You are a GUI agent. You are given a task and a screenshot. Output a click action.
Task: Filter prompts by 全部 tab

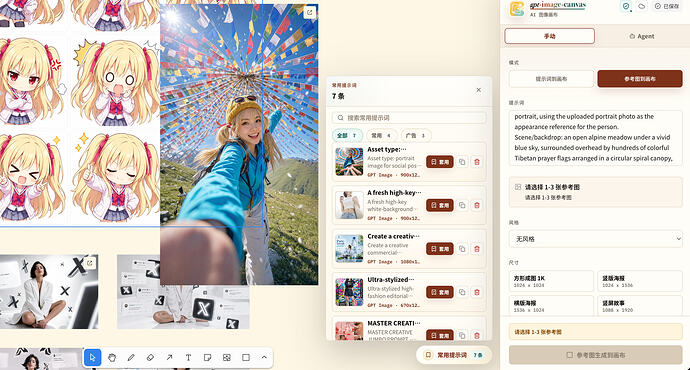click(347, 136)
